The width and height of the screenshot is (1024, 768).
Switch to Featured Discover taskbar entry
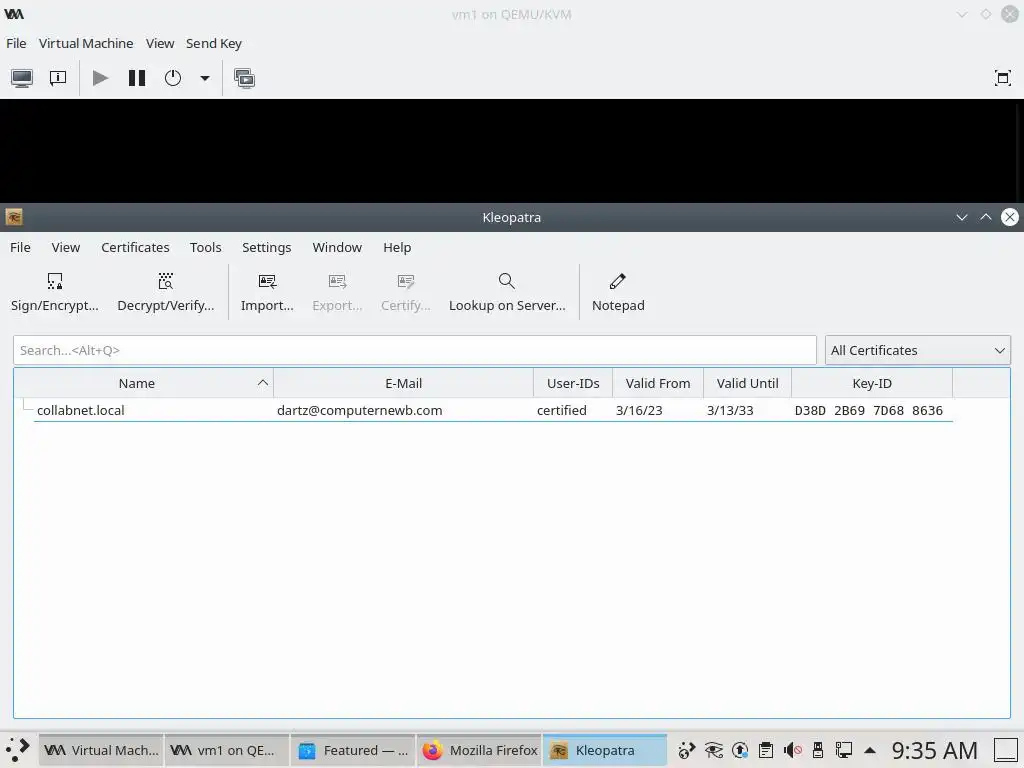pos(353,750)
